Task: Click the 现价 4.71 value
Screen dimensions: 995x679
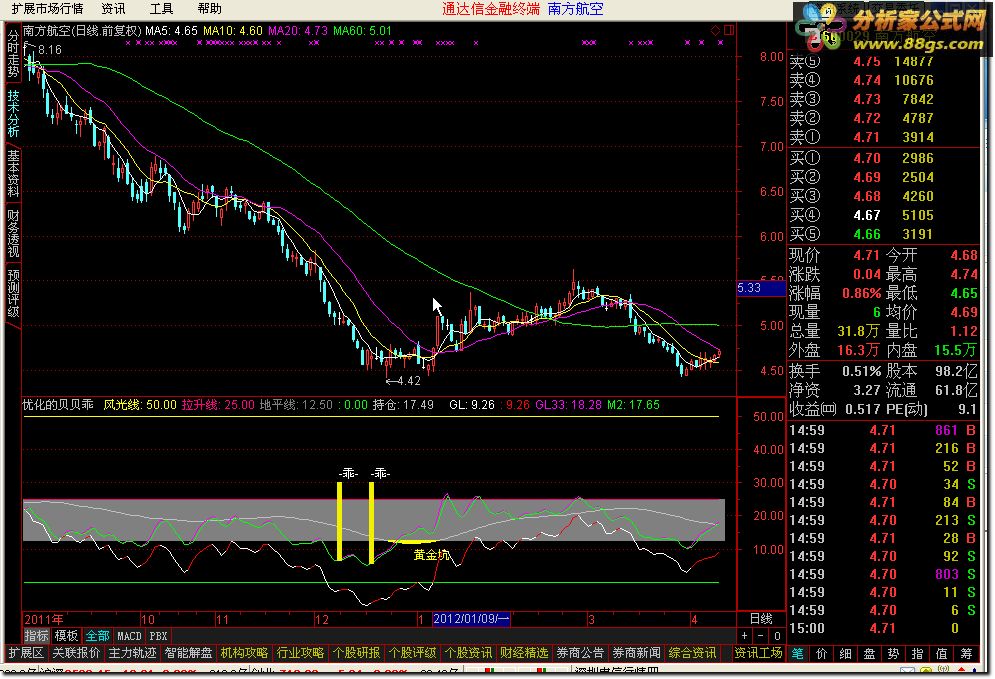Action: pyautogui.click(x=866, y=255)
